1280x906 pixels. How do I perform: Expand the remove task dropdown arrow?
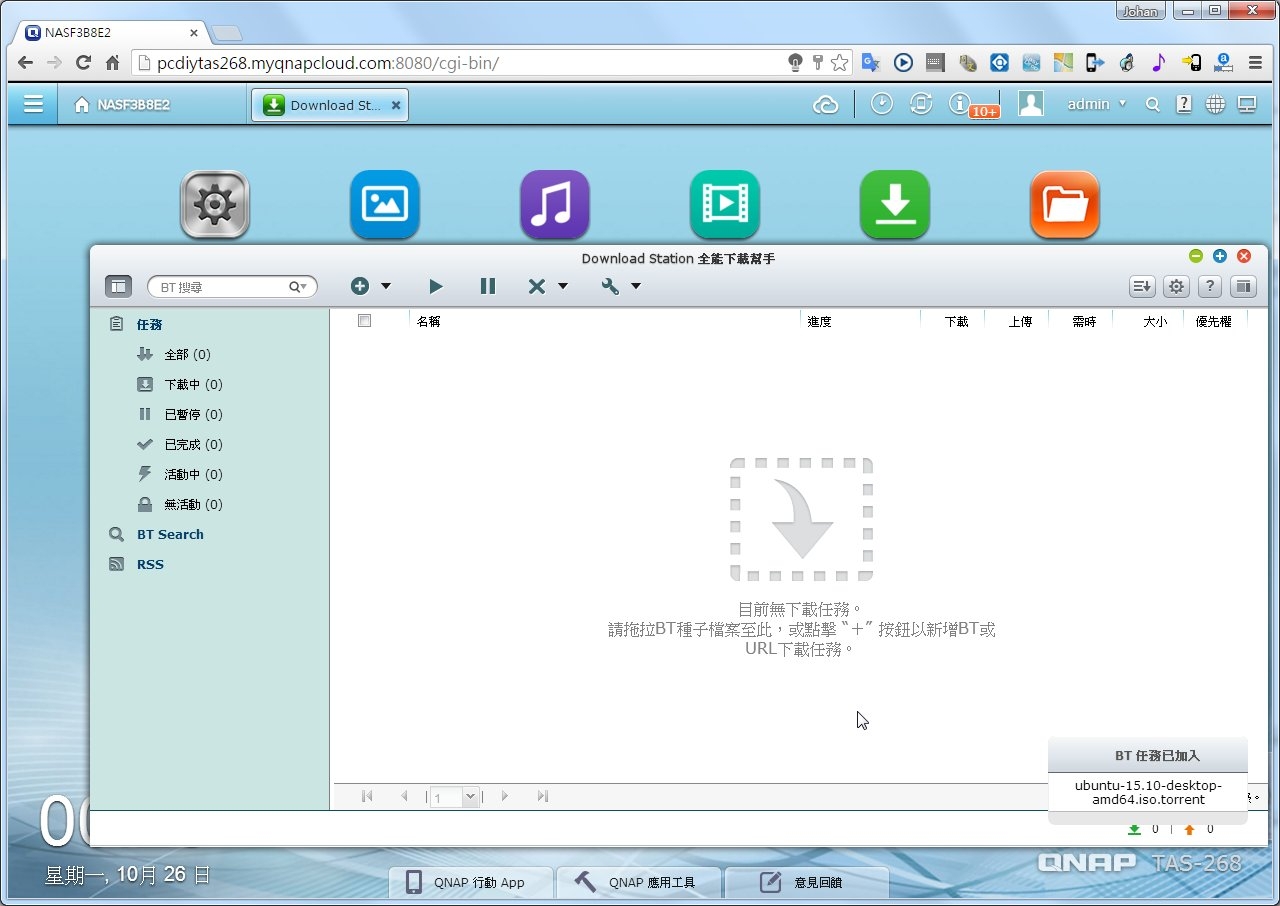[x=563, y=287]
